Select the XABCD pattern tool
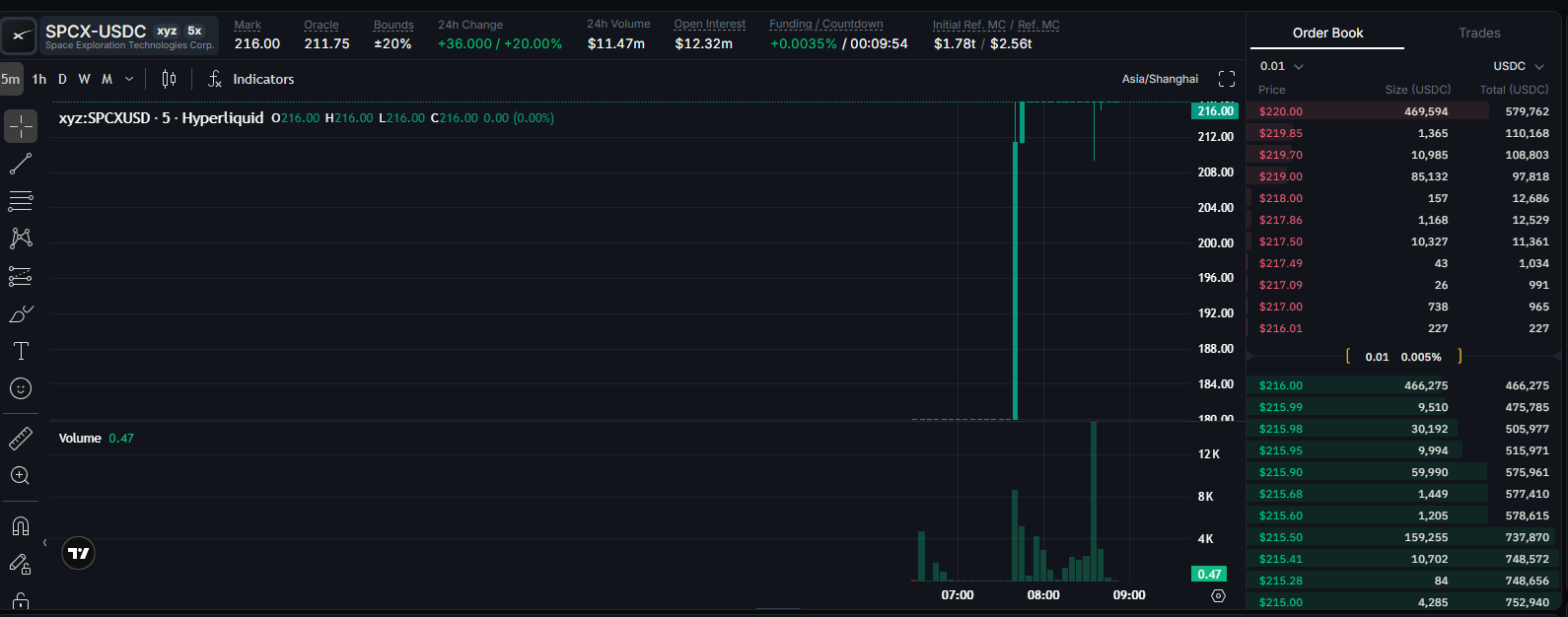The width and height of the screenshot is (1568, 617). pos(21,239)
